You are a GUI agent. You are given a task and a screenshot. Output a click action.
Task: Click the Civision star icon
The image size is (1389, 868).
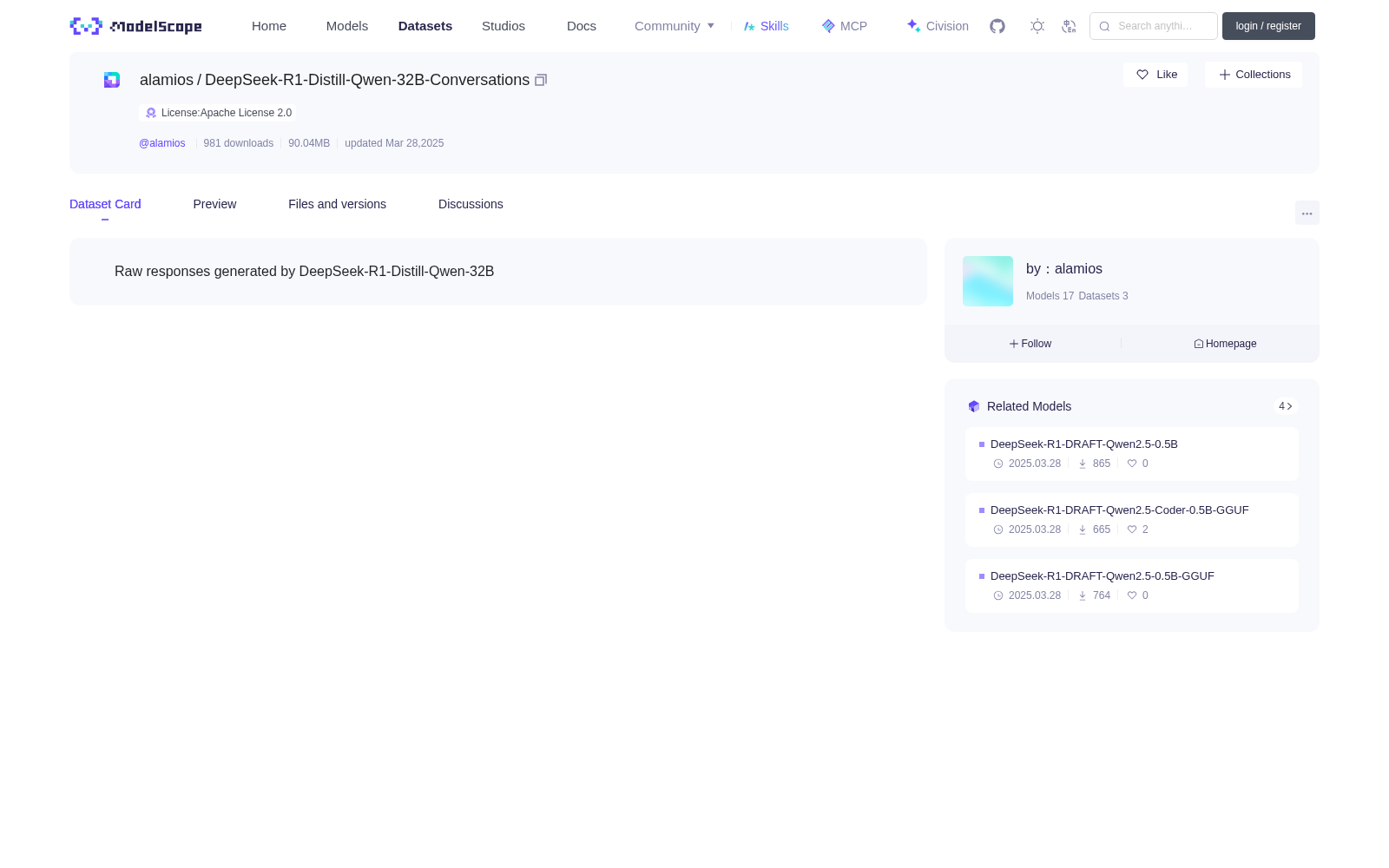tap(913, 26)
